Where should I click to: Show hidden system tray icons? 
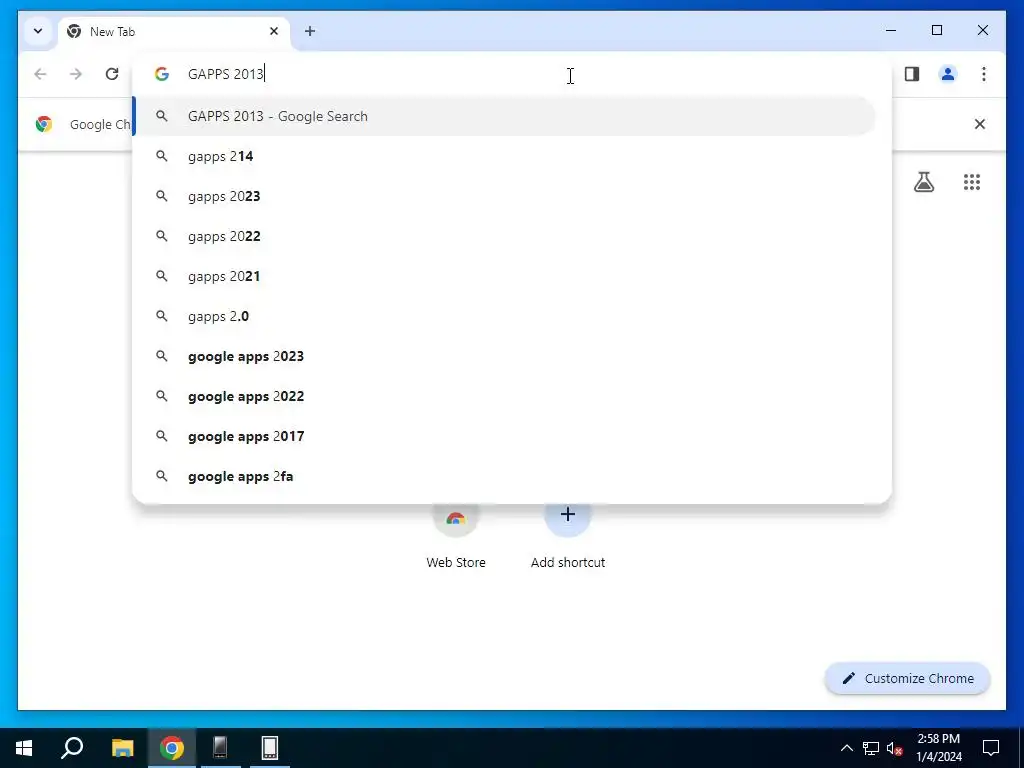click(x=846, y=748)
